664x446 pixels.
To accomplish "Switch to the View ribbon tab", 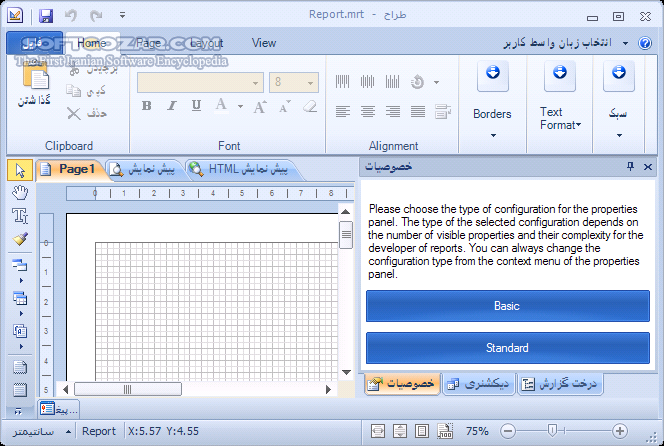I will point(264,43).
